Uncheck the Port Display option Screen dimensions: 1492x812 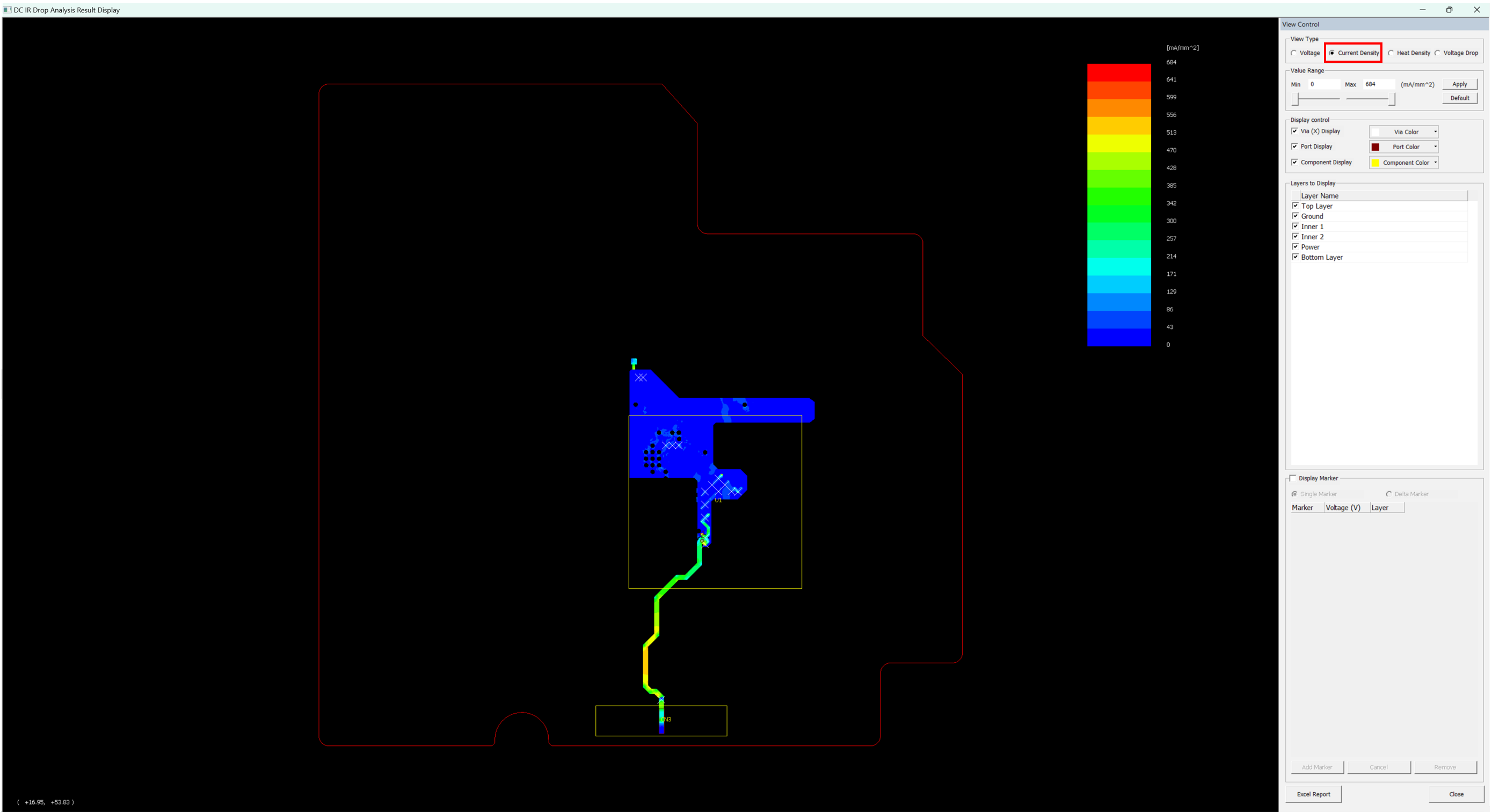[1295, 147]
